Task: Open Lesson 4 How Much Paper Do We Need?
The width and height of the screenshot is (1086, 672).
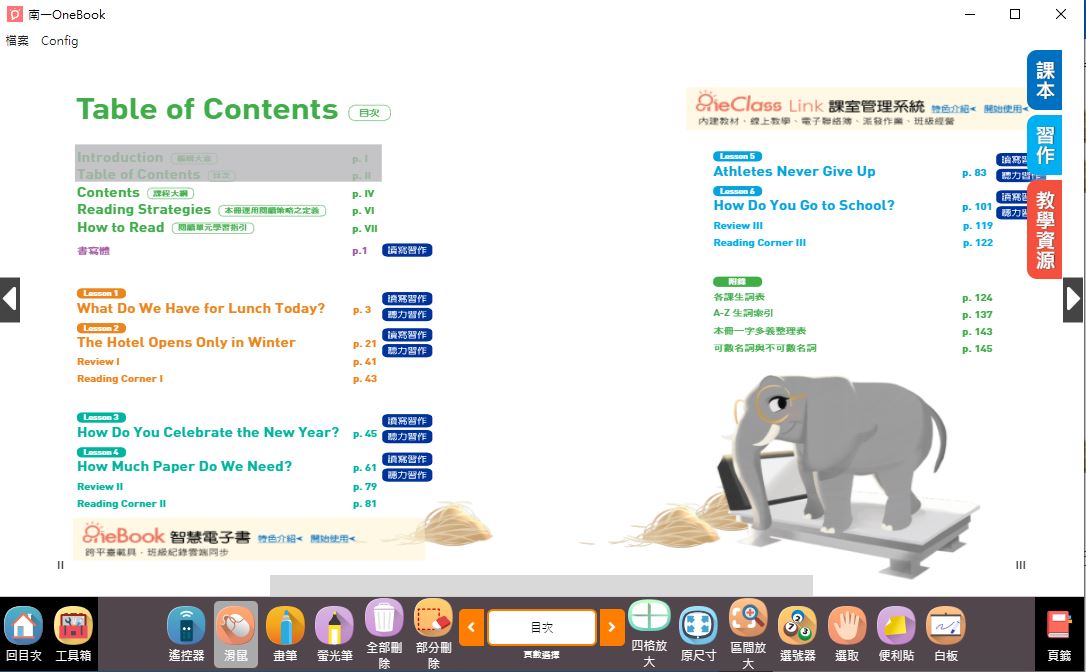Action: (x=184, y=466)
